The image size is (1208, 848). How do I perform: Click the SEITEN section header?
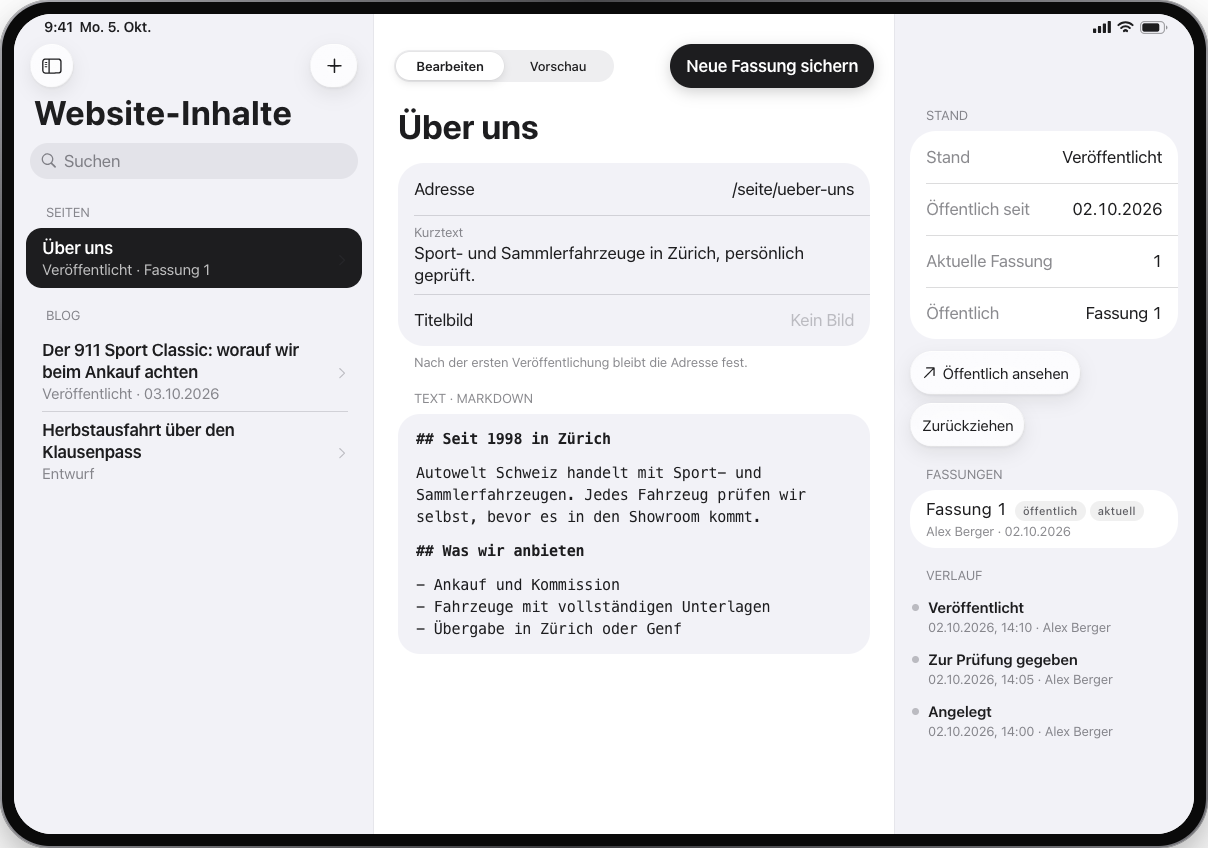tap(68, 213)
